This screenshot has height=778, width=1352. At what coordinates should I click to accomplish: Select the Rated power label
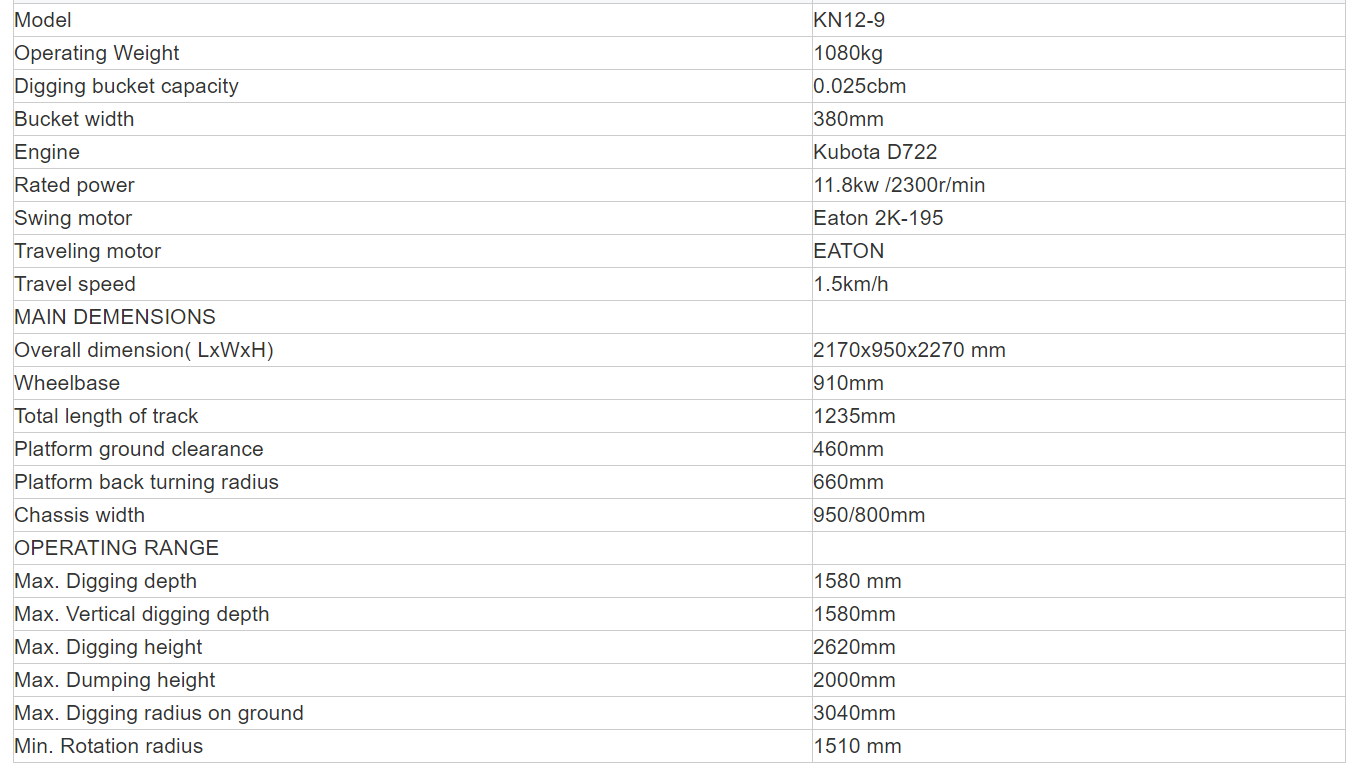[74, 185]
